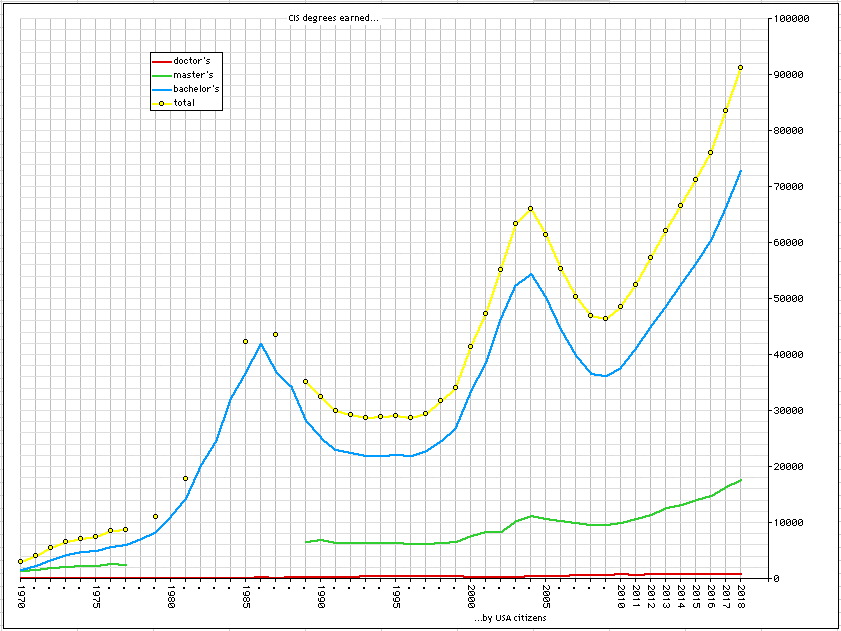This screenshot has height=631, width=841.
Task: Click the total data point at the 2004 peak
Action: point(530,208)
